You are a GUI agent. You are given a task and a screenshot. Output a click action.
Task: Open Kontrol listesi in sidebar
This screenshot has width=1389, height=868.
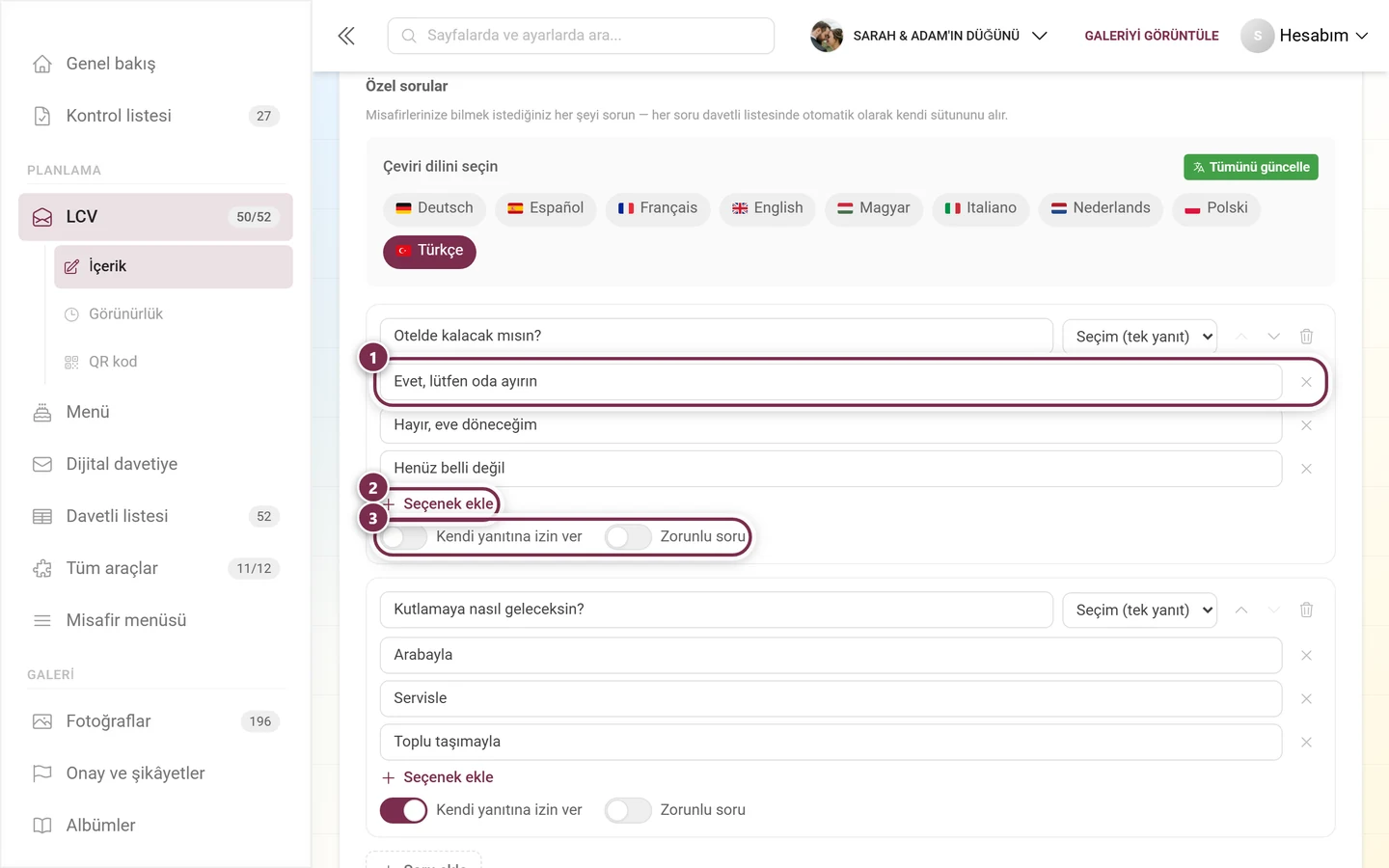point(155,116)
